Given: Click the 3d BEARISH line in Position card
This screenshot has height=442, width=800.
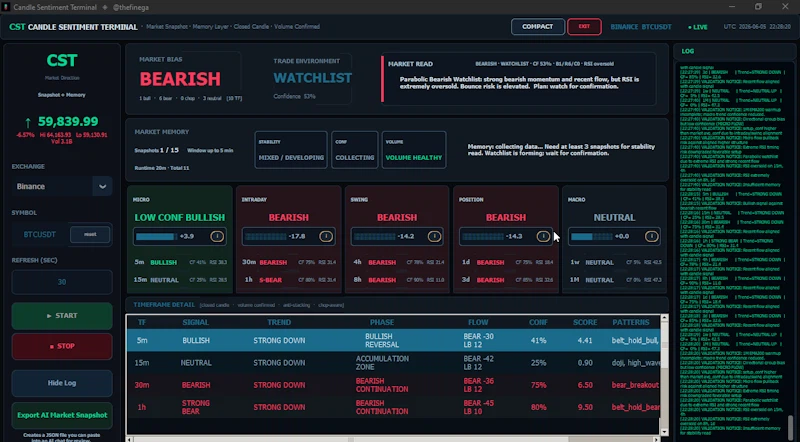Looking at the screenshot, I should (x=507, y=280).
